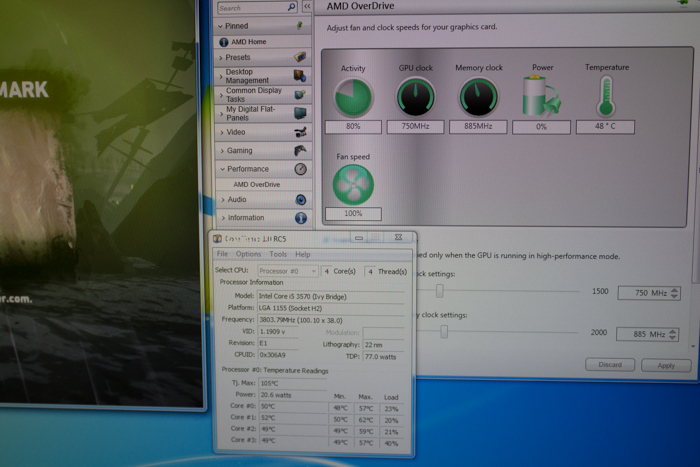Close the Core Temp window
The image size is (700, 467).
pos(398,238)
